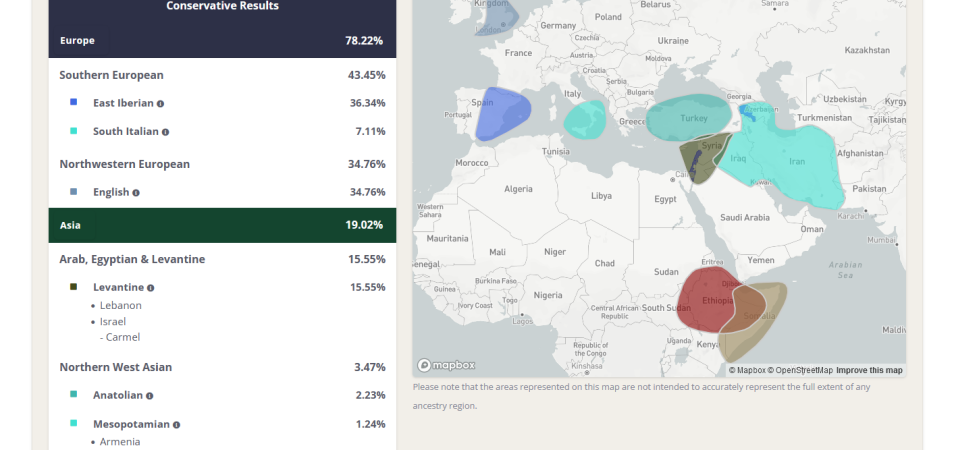Collapse the Asia section header
This screenshot has height=450, width=954.
click(x=222, y=225)
